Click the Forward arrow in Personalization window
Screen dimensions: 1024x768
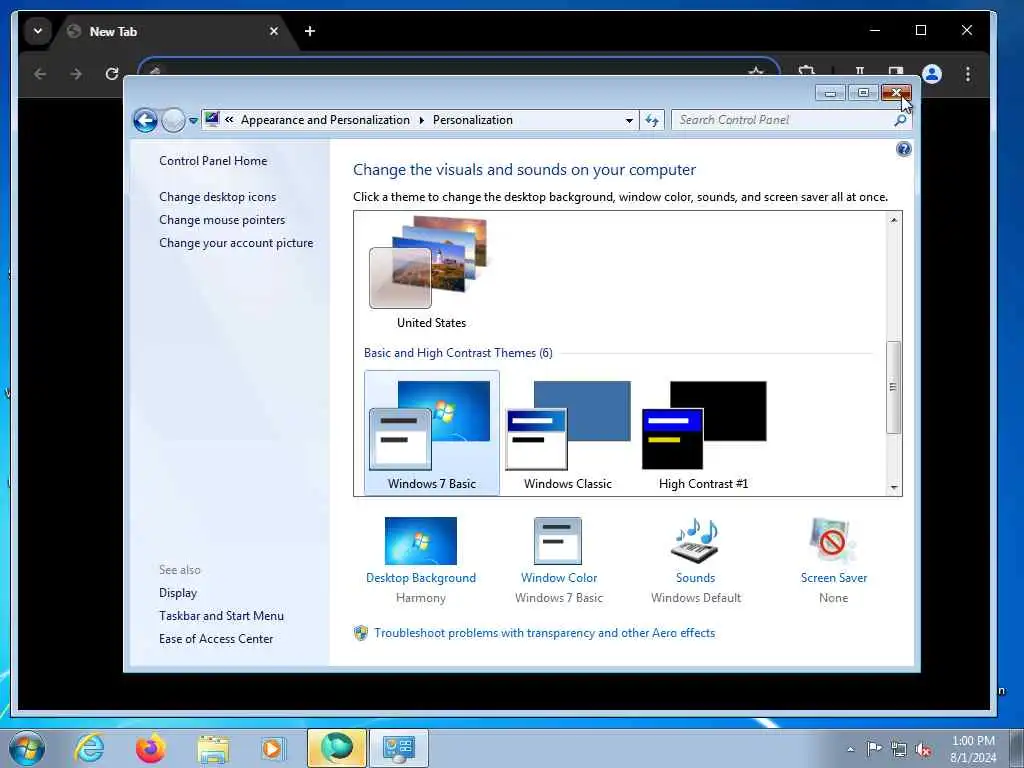click(x=173, y=120)
